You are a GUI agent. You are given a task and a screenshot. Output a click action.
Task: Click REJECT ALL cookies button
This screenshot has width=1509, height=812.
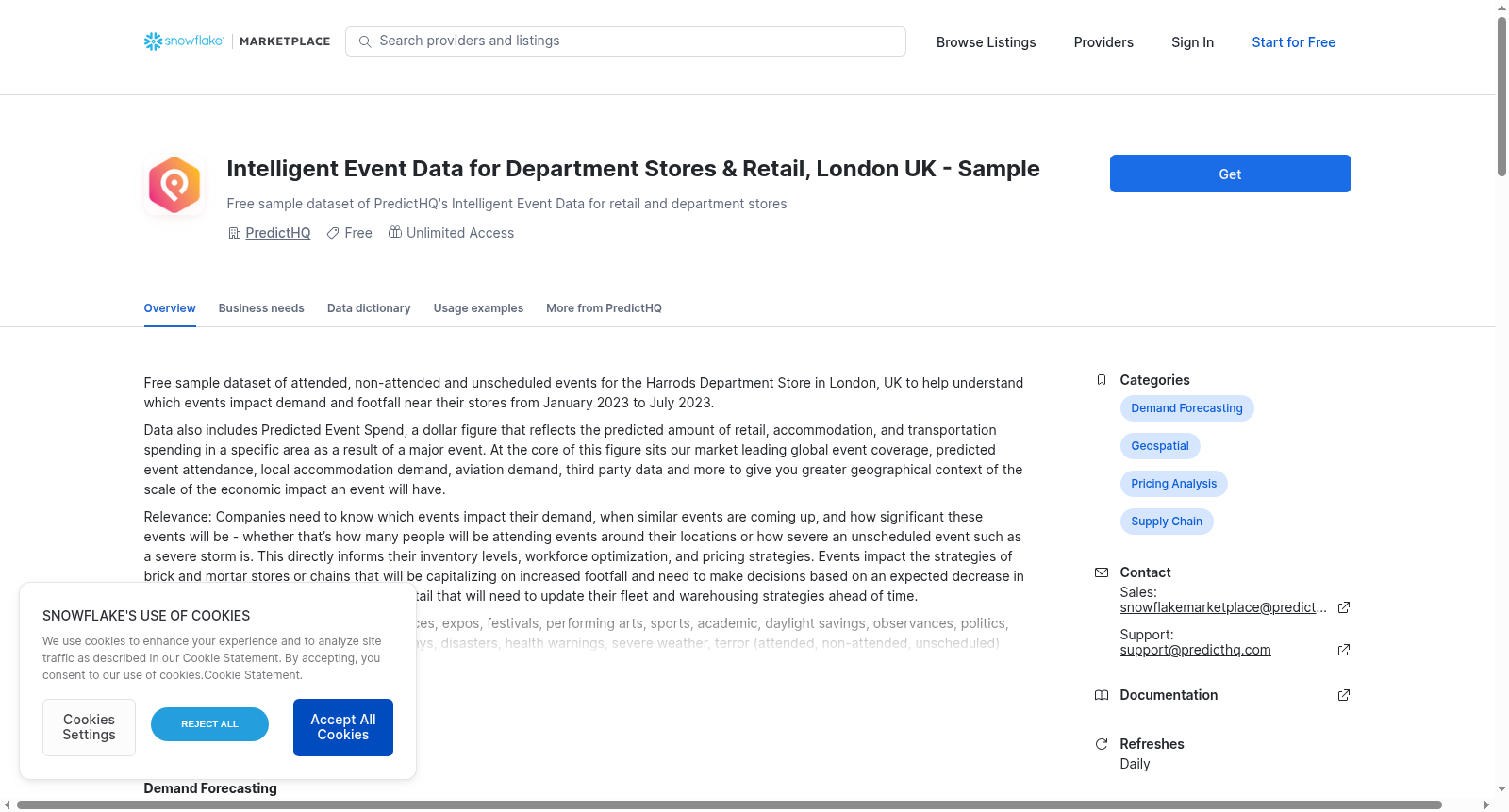pos(209,724)
